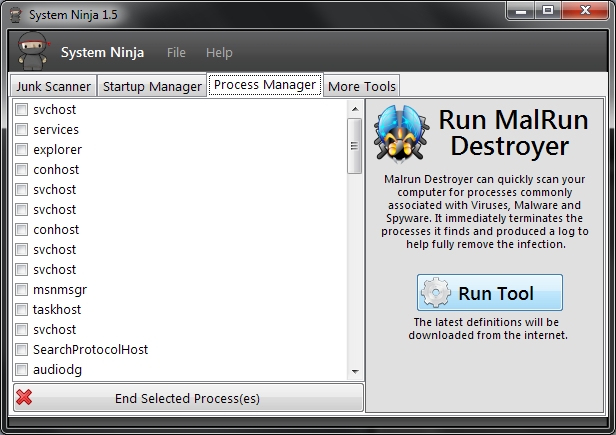This screenshot has height=435, width=616.
Task: Click the small ninja icon in title bar
Action: point(16,15)
